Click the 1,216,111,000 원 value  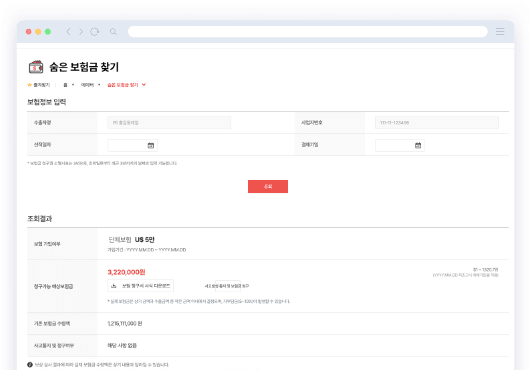pos(125,324)
